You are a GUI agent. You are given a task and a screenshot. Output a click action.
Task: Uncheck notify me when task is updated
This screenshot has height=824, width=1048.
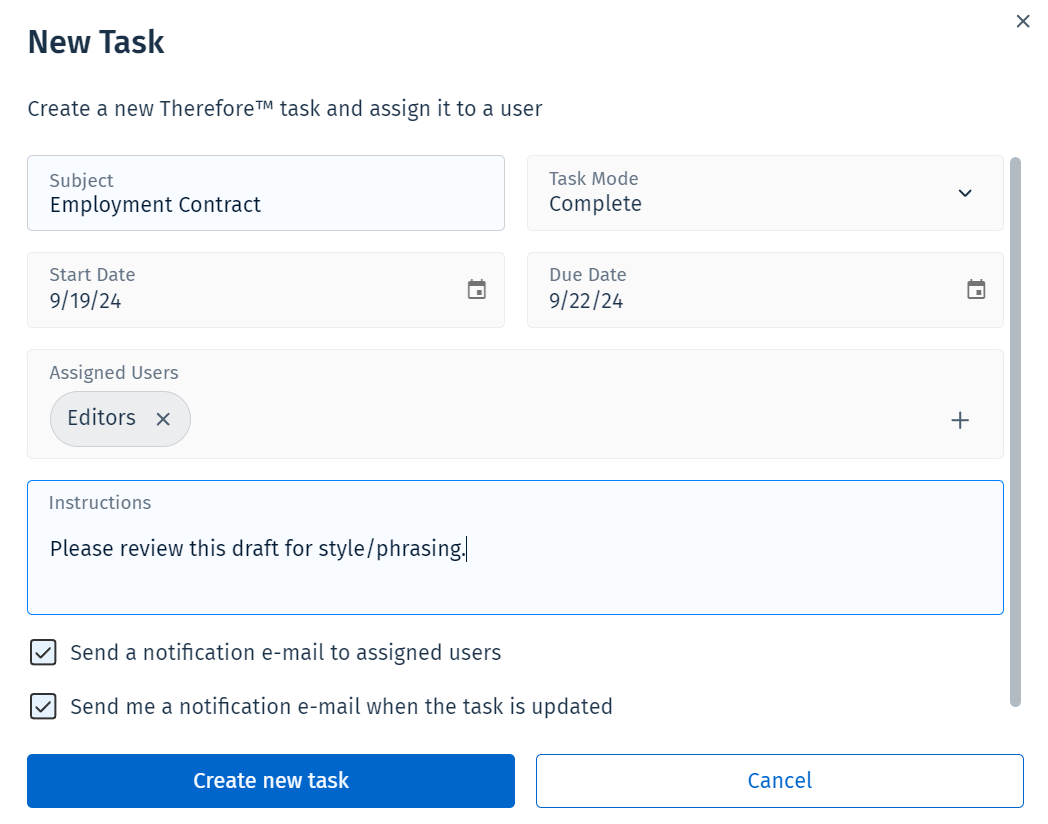pos(43,707)
